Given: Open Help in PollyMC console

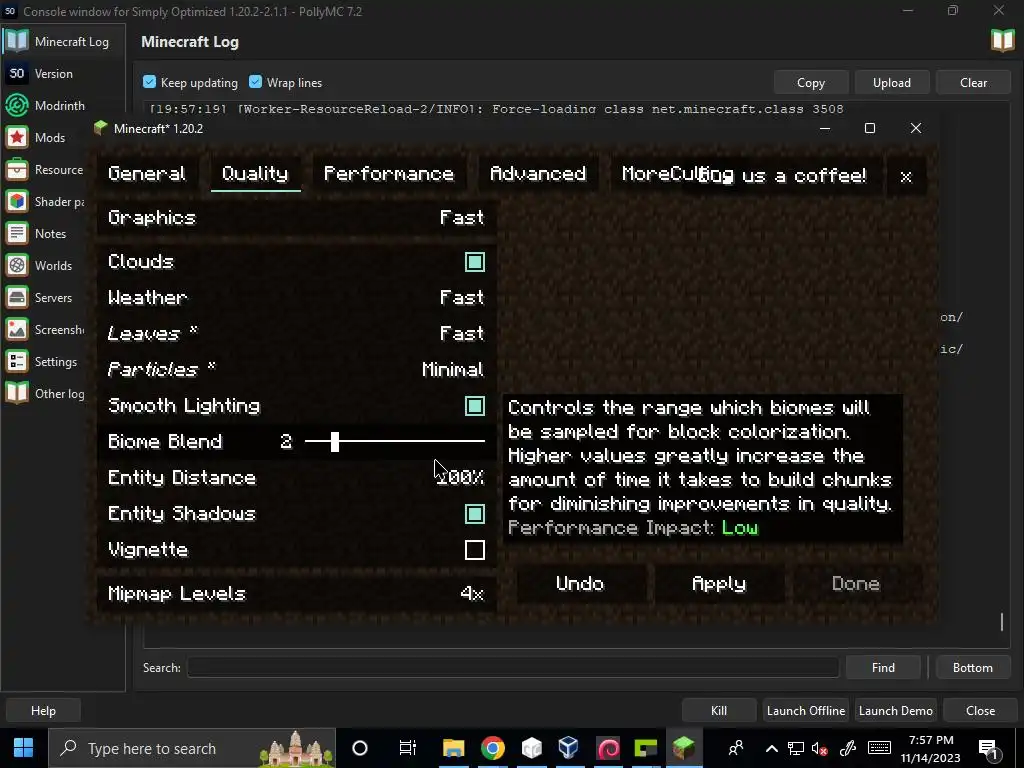Looking at the screenshot, I should pos(43,711).
